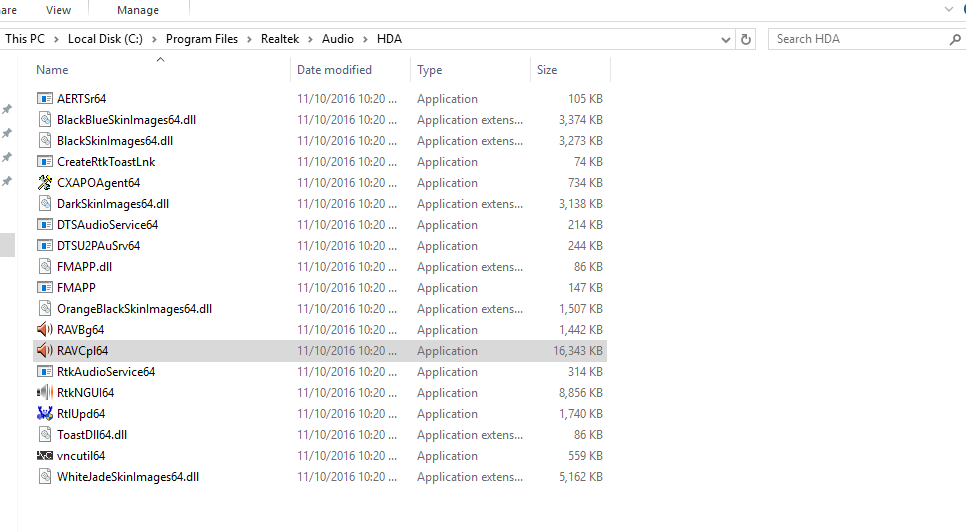Select the DTSU2PAuSrv64 application icon

point(44,246)
